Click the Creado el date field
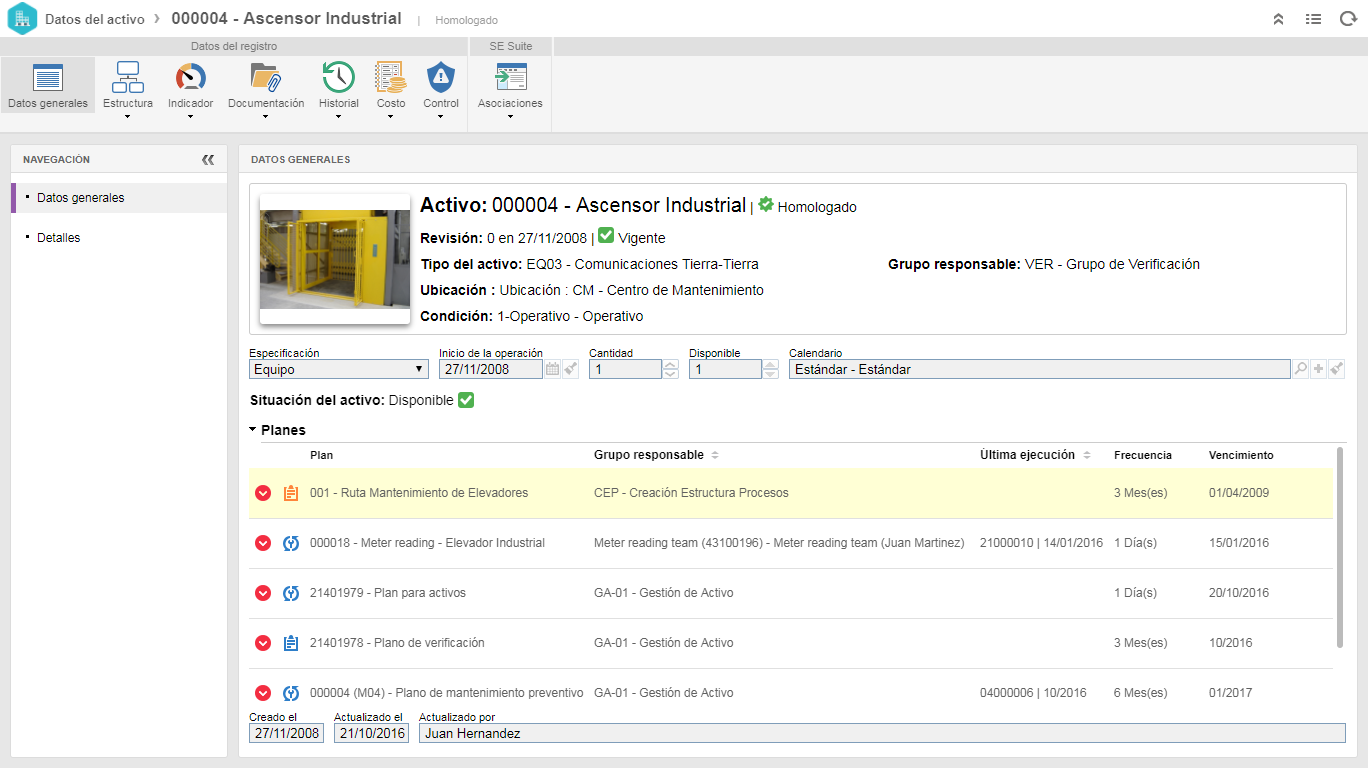This screenshot has width=1368, height=768. pyautogui.click(x=287, y=733)
